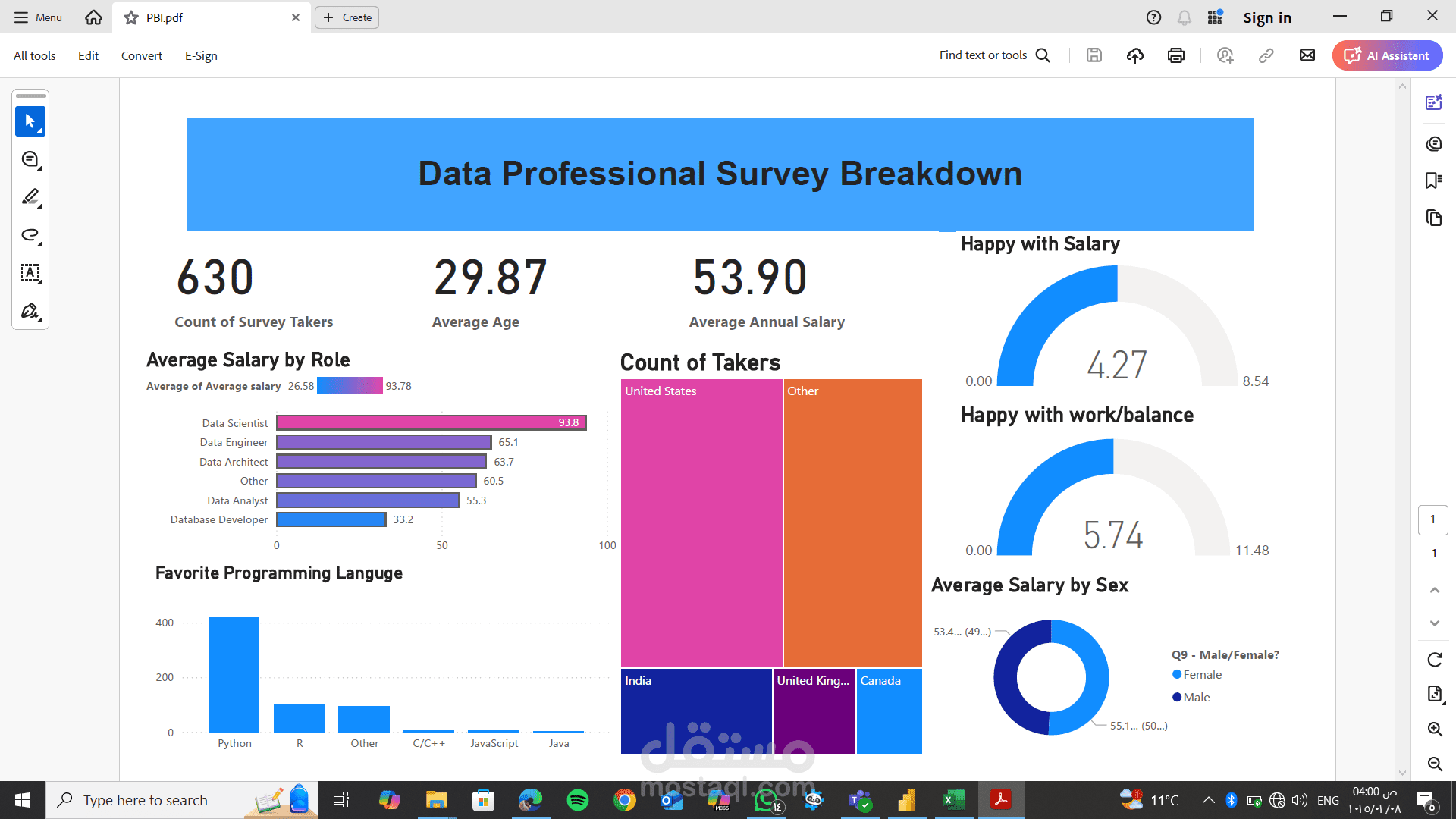Click the zoom in magnifier
The width and height of the screenshot is (1456, 819).
[x=1435, y=729]
